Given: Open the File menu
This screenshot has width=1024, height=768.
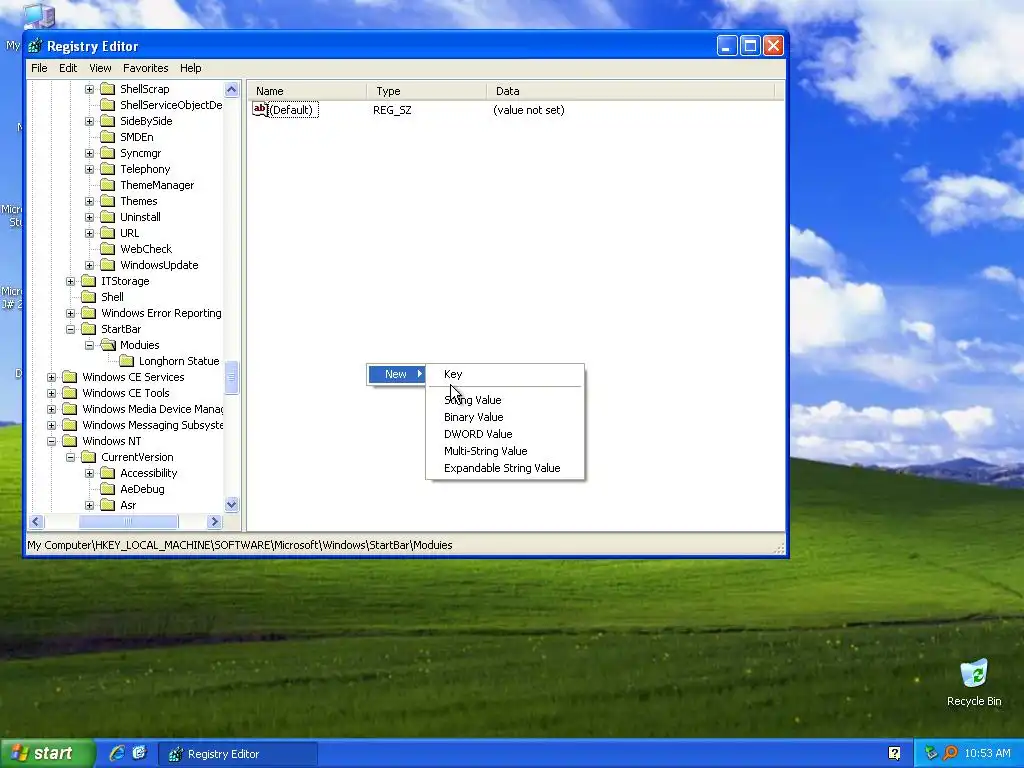Looking at the screenshot, I should pyautogui.click(x=39, y=68).
